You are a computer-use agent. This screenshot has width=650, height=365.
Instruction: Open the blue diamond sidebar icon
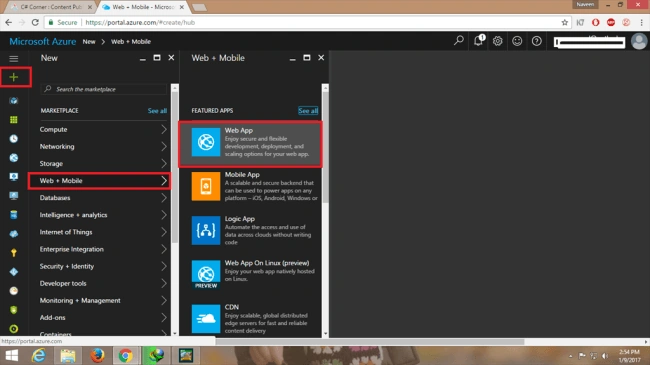(14, 272)
